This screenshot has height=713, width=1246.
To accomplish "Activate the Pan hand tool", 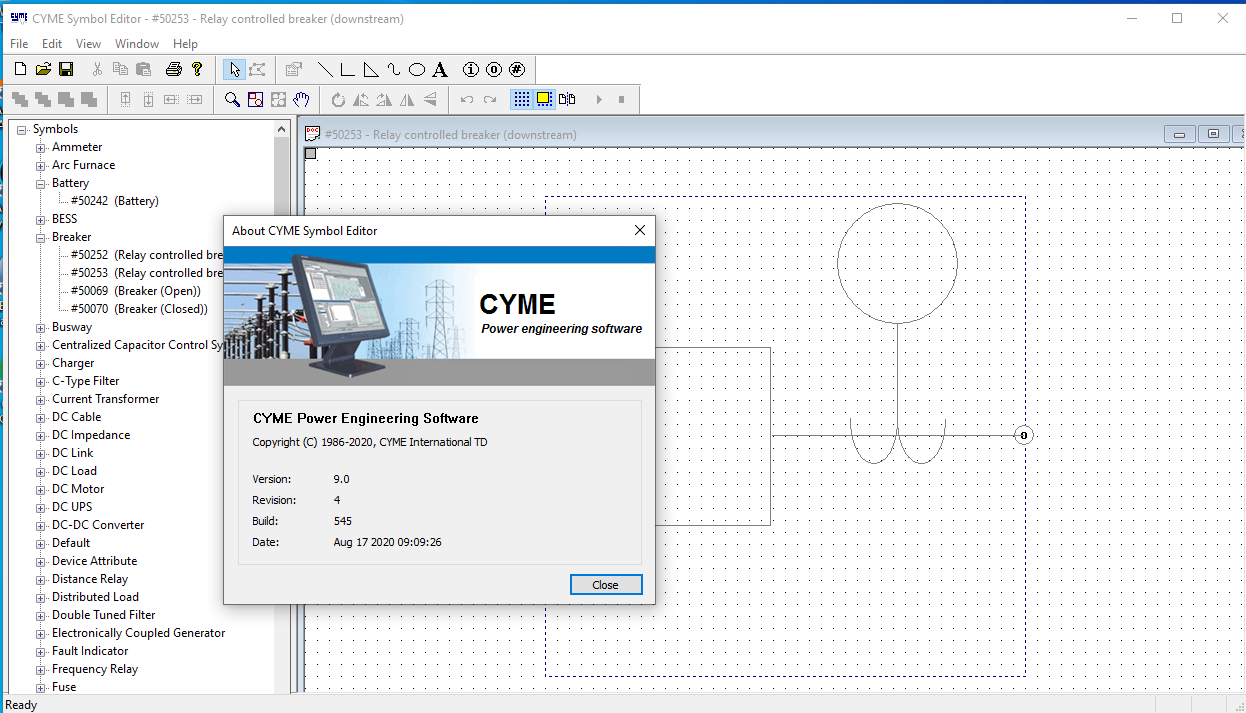I will pos(301,99).
